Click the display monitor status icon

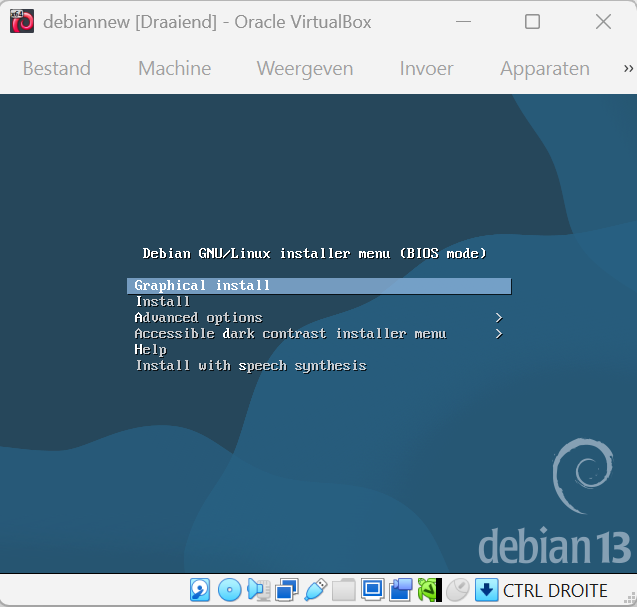click(x=373, y=590)
